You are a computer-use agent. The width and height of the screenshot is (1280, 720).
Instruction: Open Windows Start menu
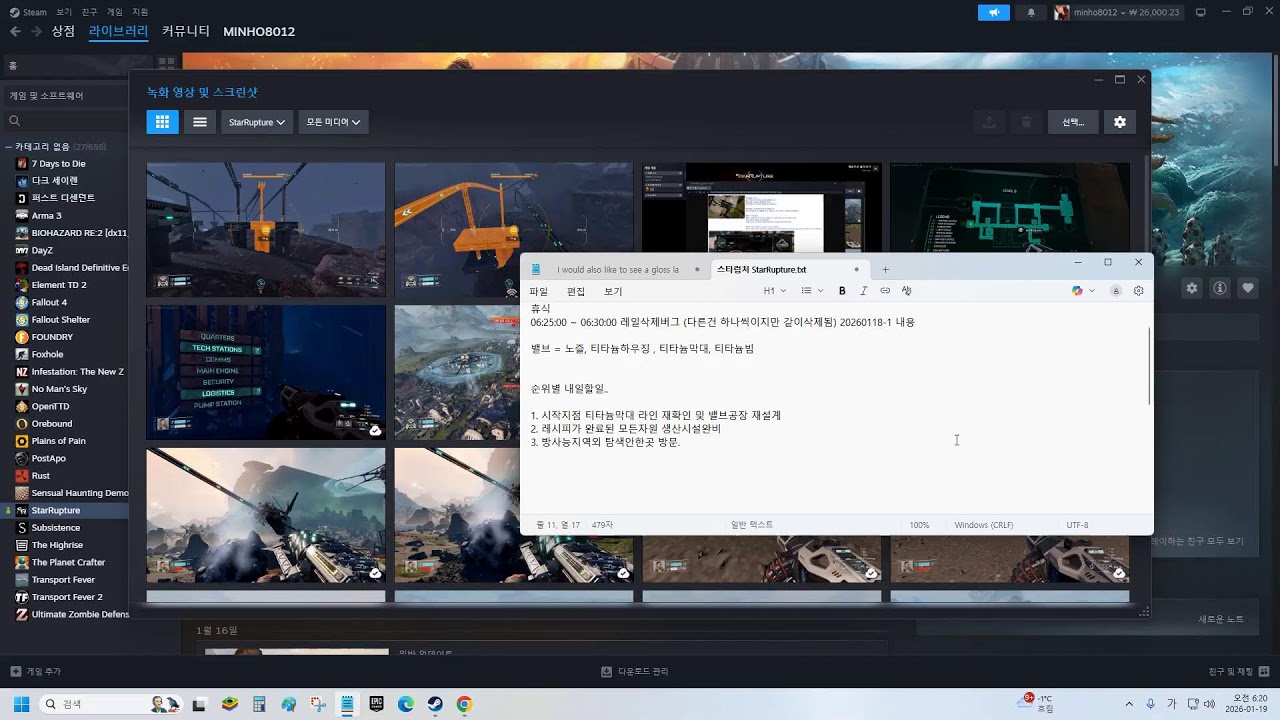tap(21, 704)
